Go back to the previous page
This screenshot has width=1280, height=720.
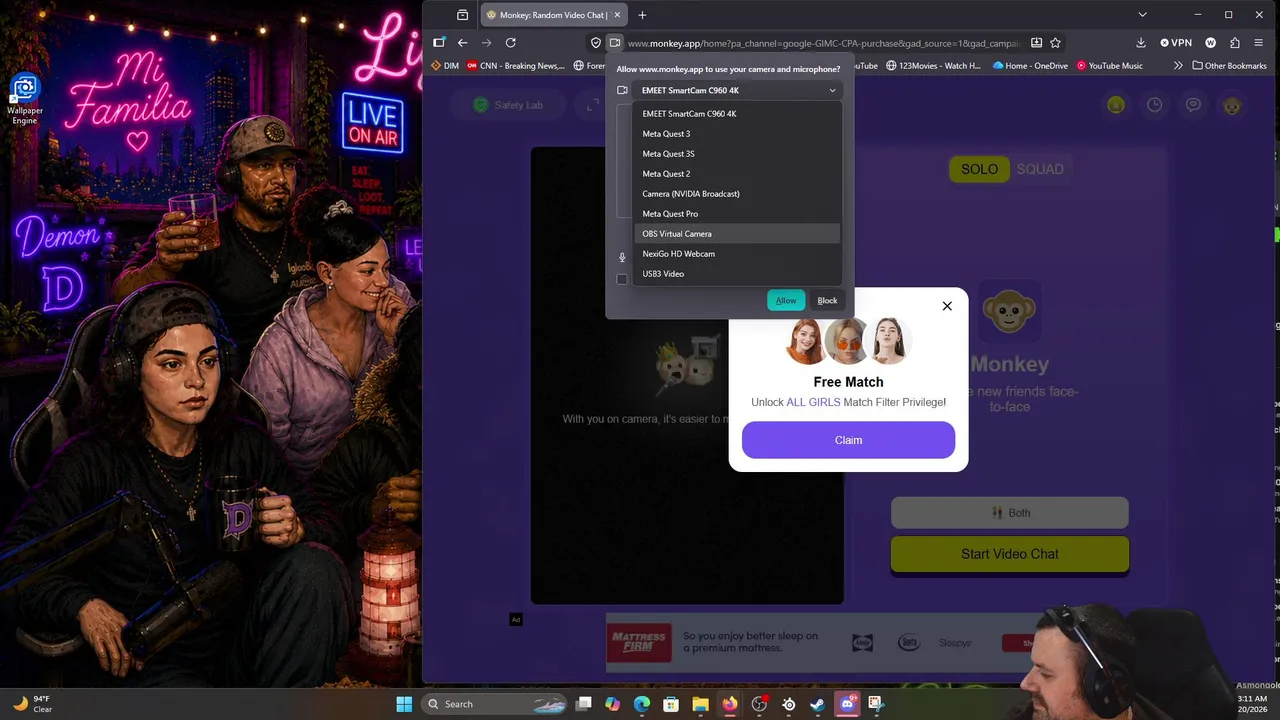pos(462,43)
